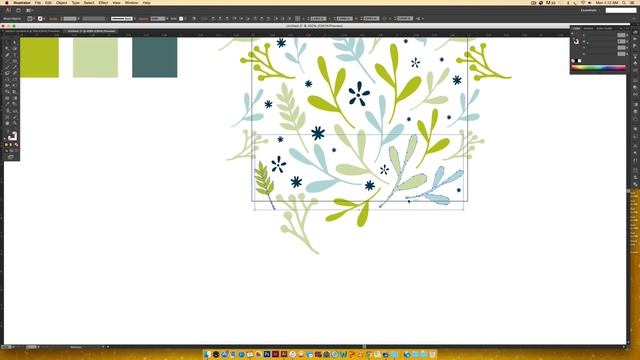Select the Hand tool in the toolbox

[7, 123]
